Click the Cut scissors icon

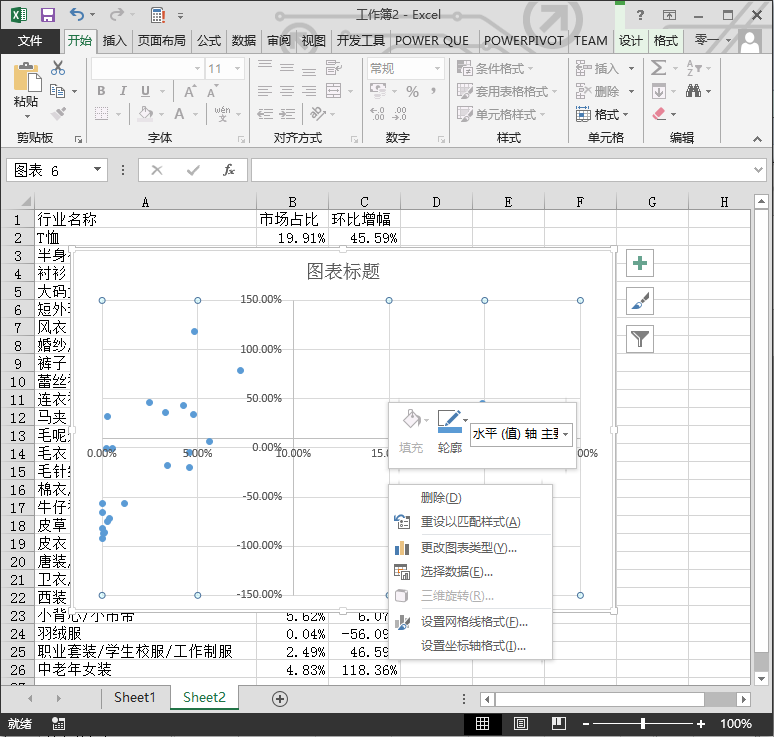point(58,68)
